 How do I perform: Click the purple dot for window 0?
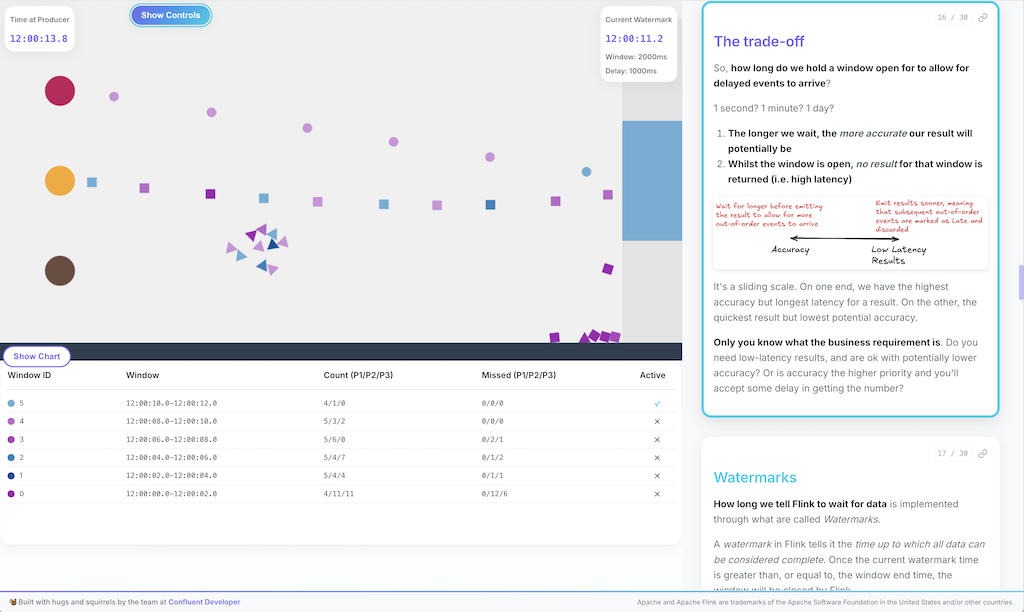click(11, 494)
